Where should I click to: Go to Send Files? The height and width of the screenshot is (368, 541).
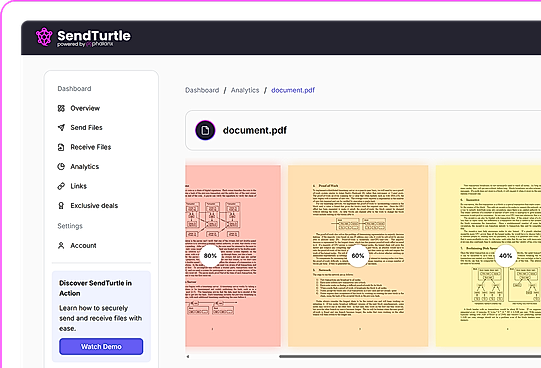(x=86, y=128)
